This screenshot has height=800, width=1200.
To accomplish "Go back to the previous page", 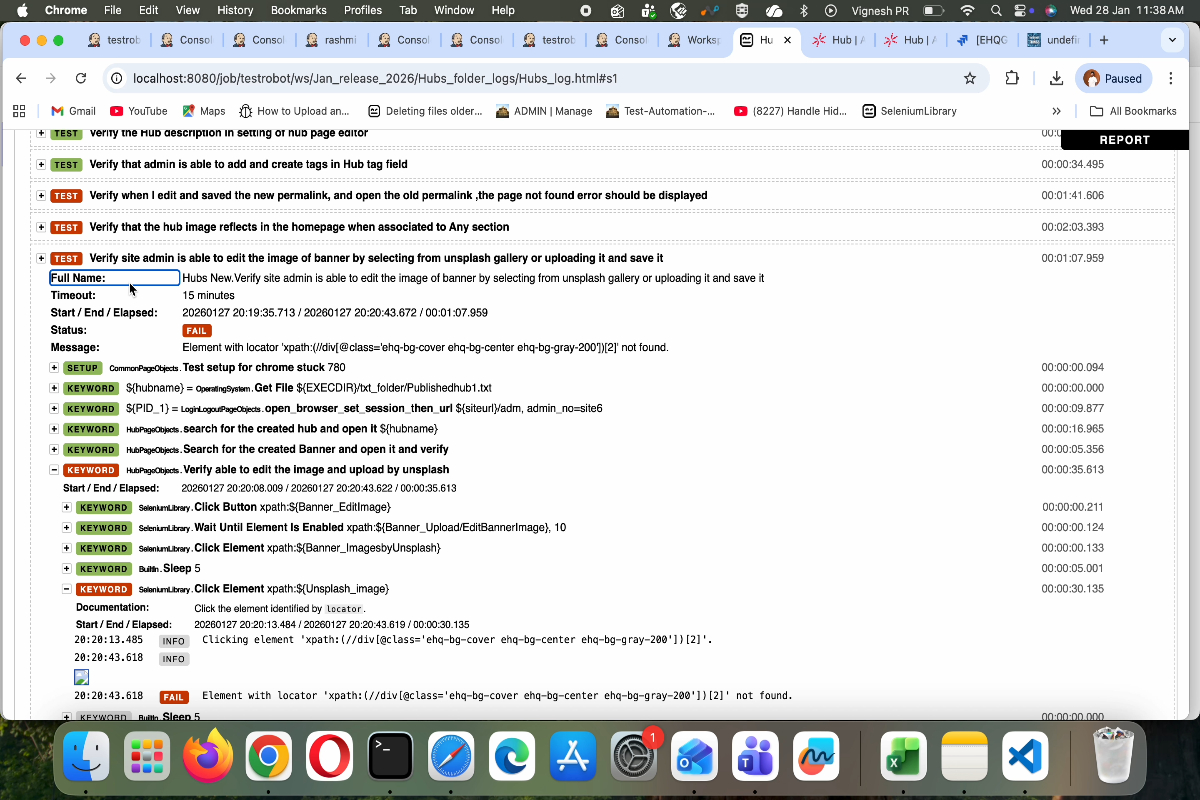I will [x=21, y=78].
